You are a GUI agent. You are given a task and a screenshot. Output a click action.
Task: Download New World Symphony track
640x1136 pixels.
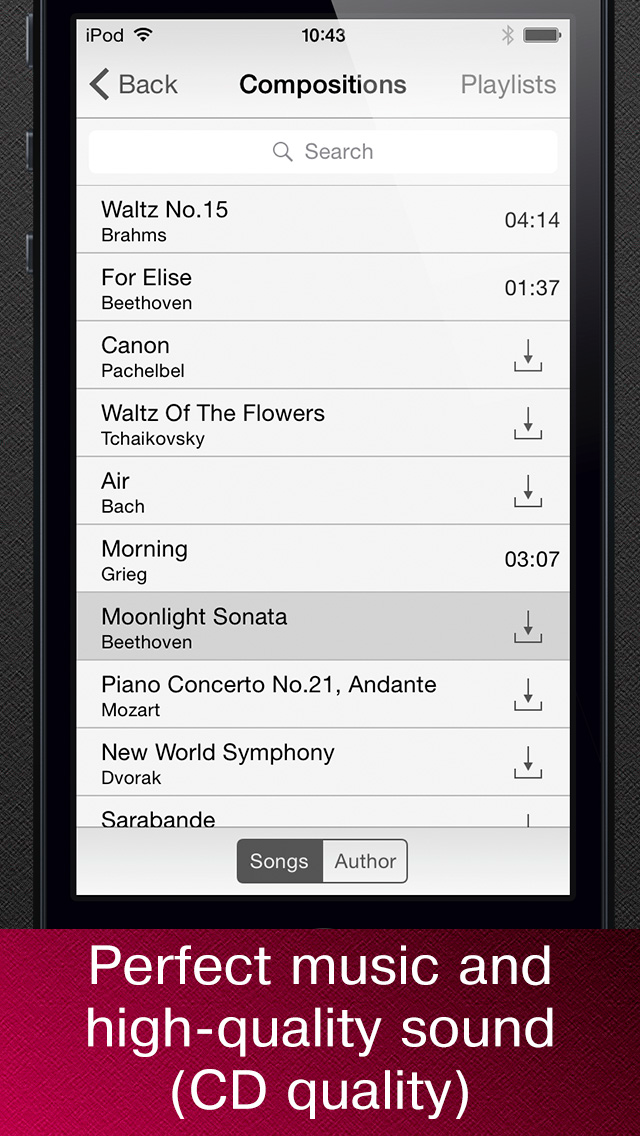coord(528,762)
